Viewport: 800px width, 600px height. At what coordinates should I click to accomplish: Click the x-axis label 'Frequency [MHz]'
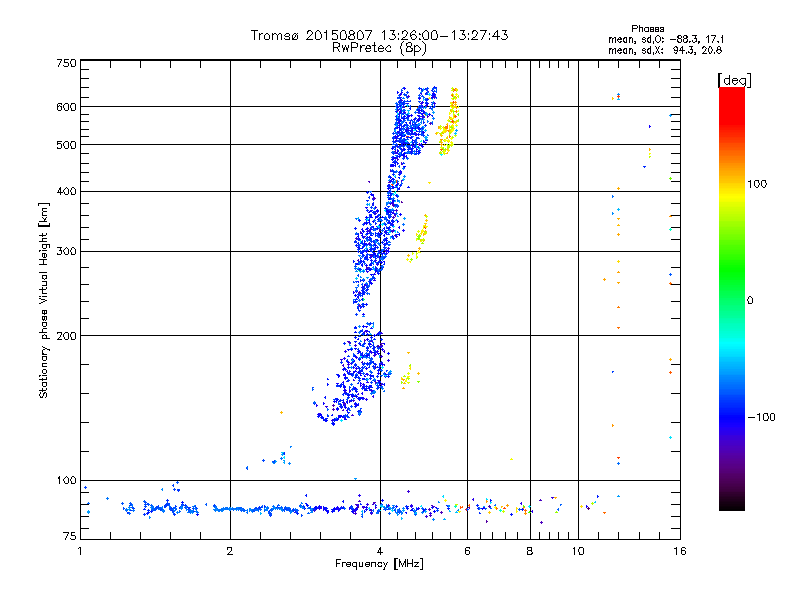379,564
